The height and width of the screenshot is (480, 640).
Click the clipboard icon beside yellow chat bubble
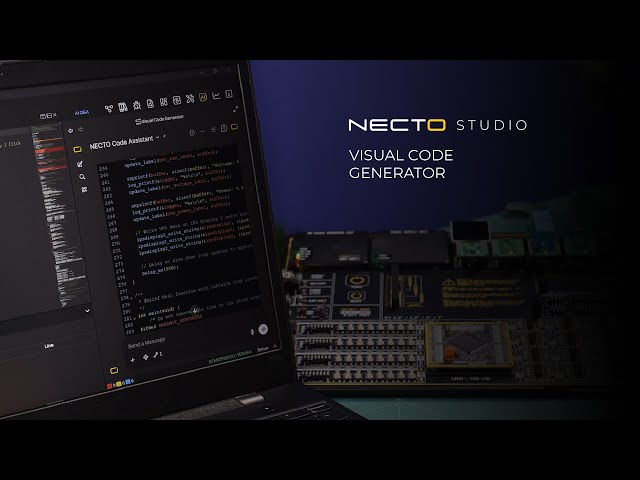tap(224, 129)
